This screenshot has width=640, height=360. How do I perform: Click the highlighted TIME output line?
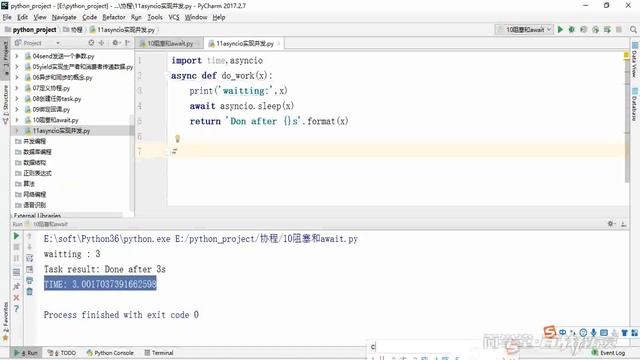click(100, 284)
